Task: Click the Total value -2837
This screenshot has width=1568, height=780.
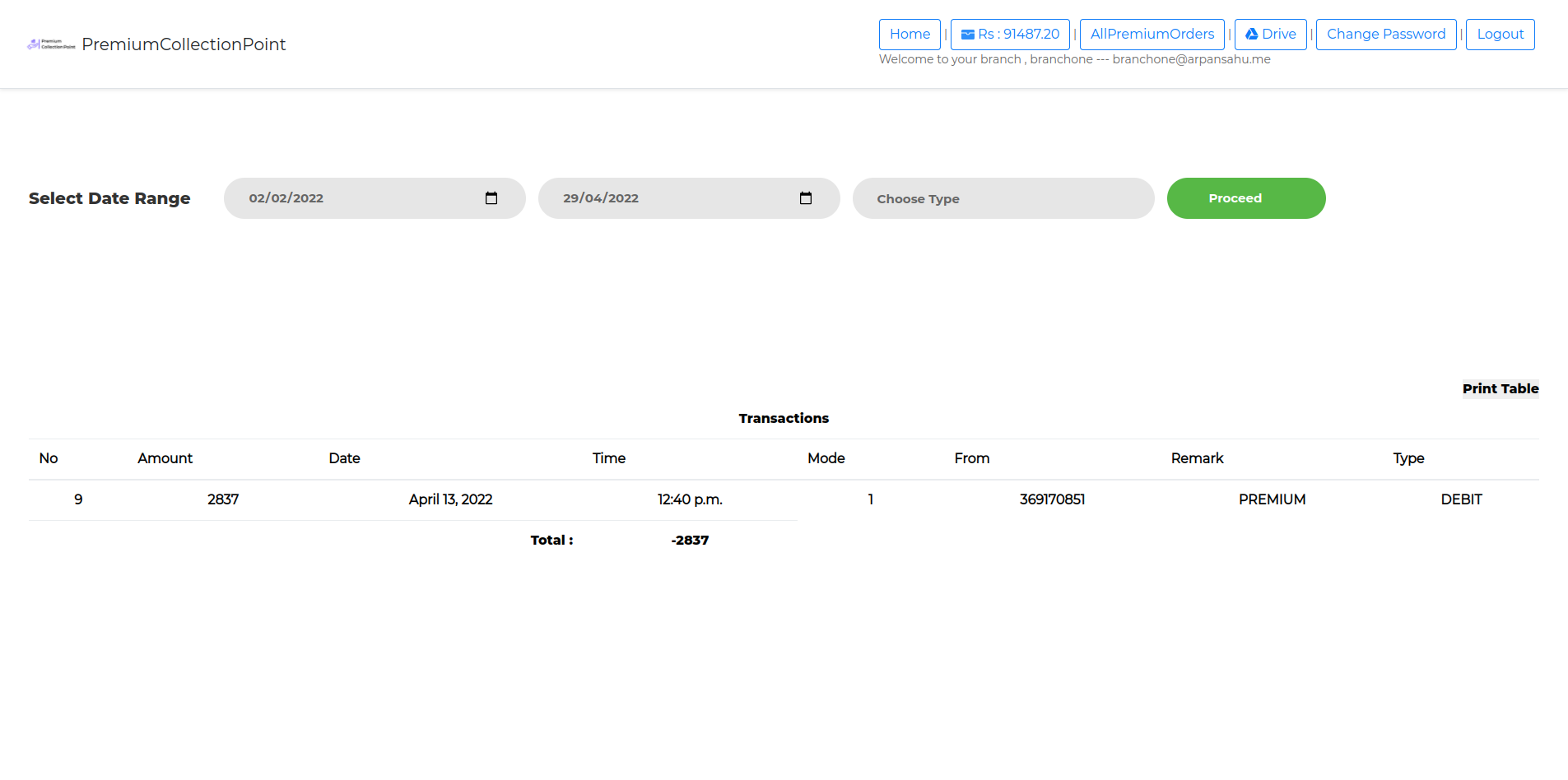Action: tap(690, 541)
